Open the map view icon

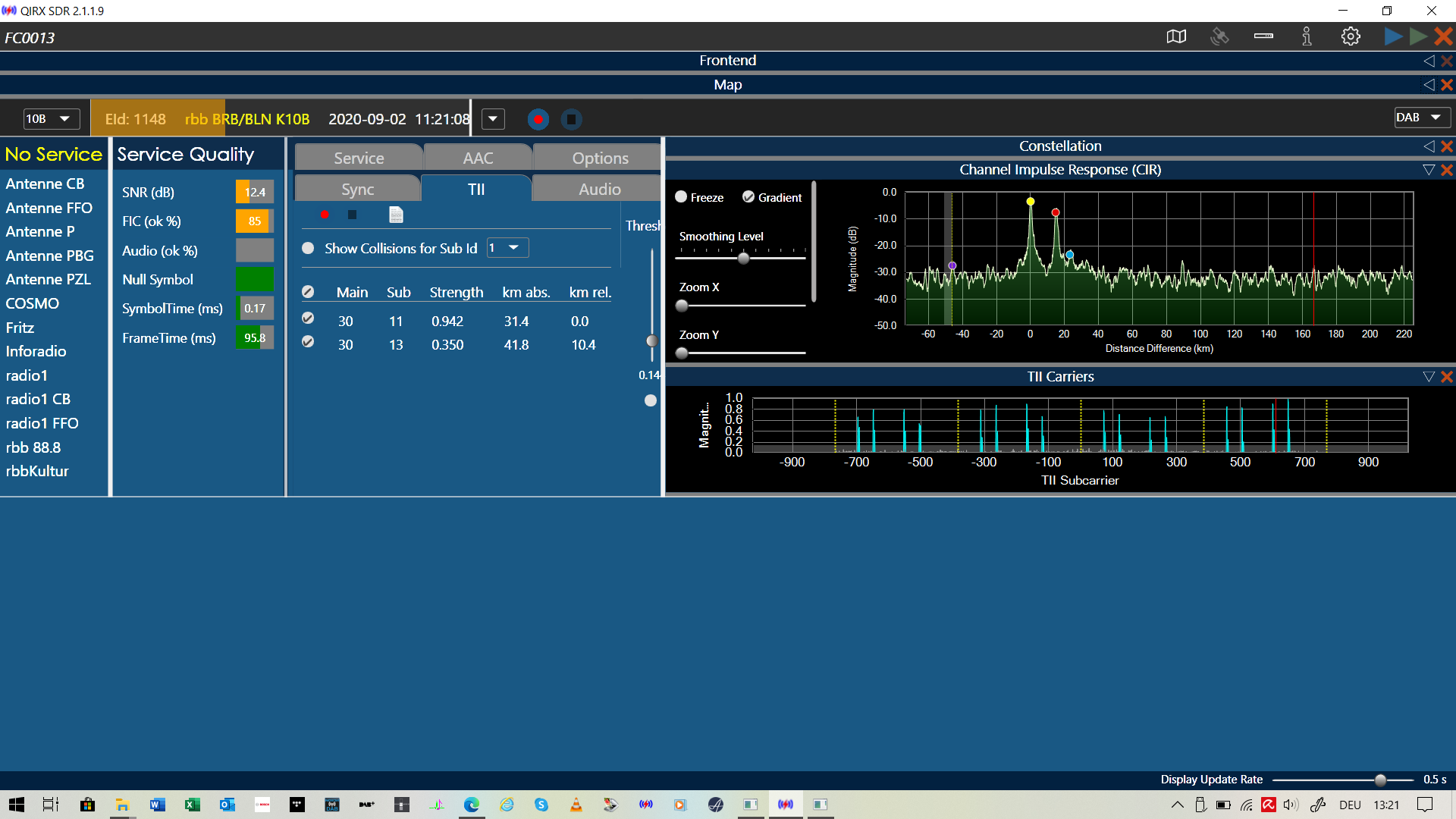1176,36
